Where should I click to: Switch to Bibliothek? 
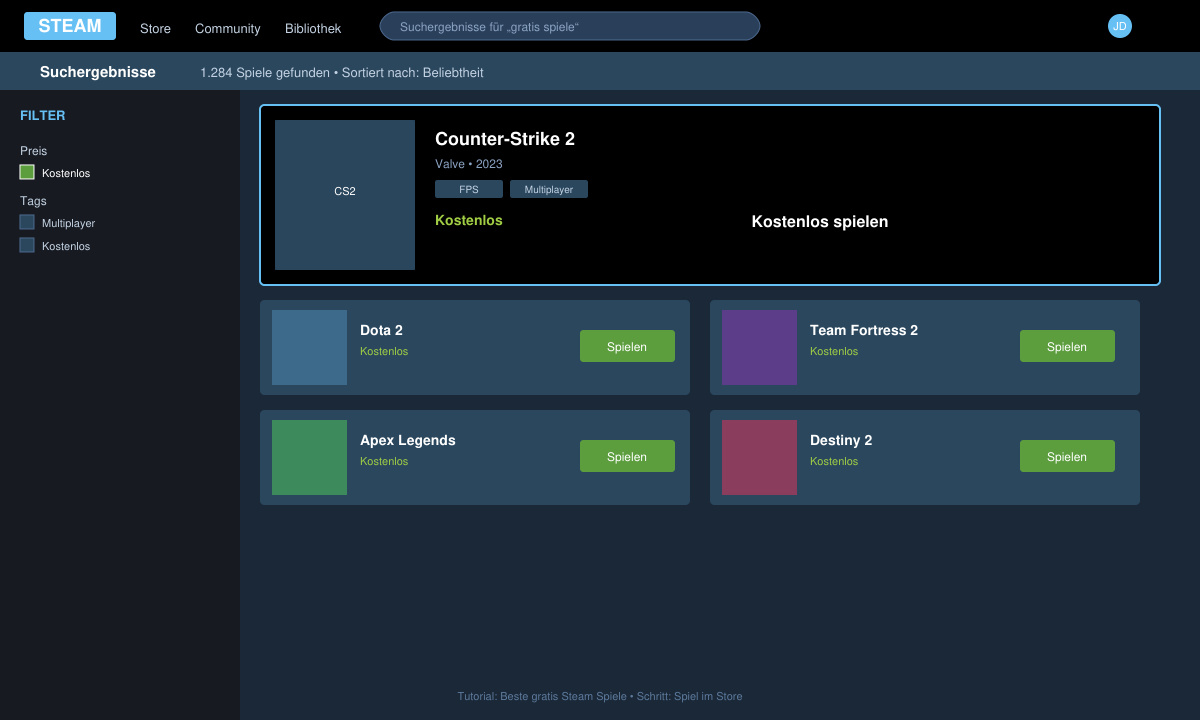313,29
